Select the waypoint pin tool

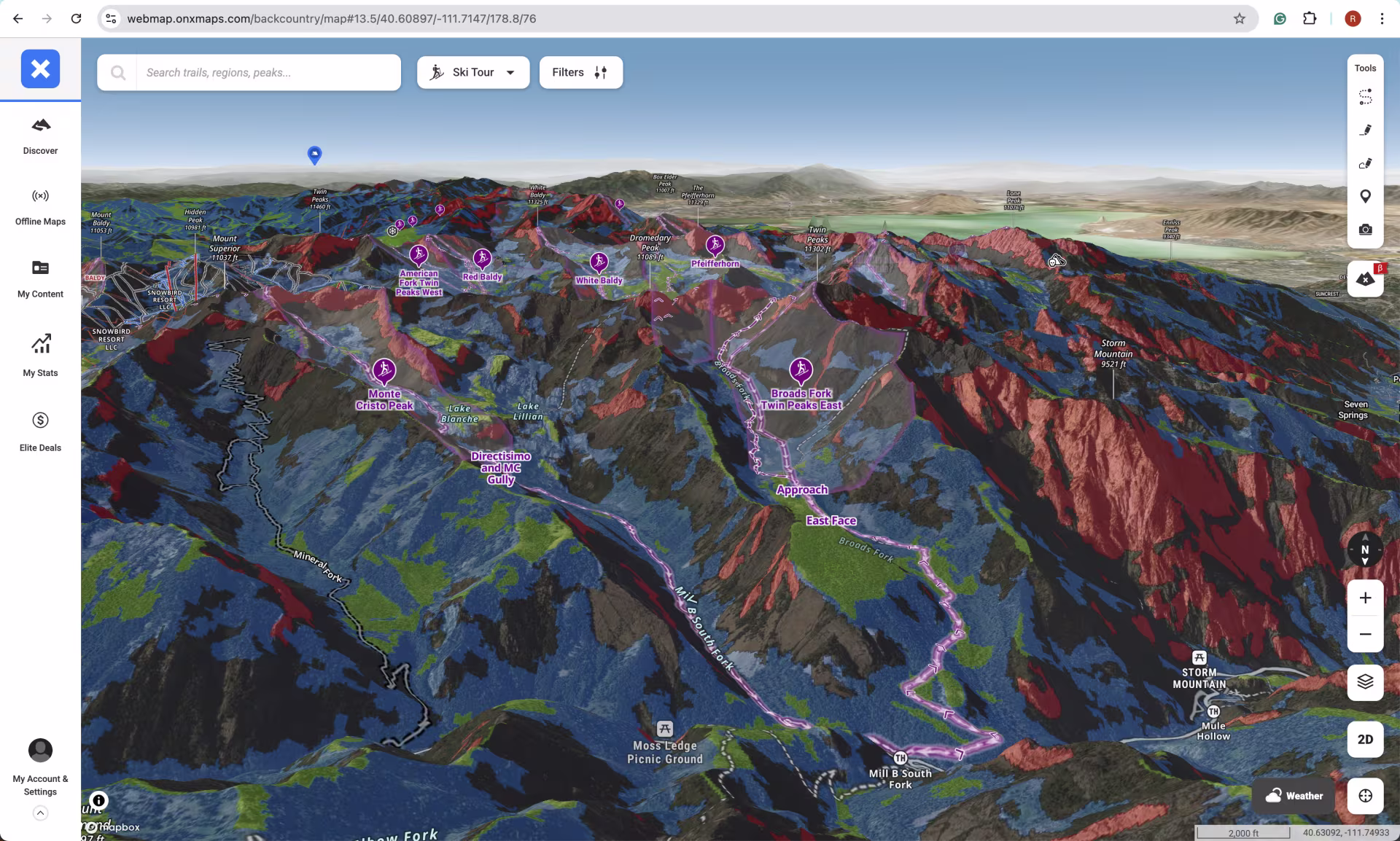1365,196
